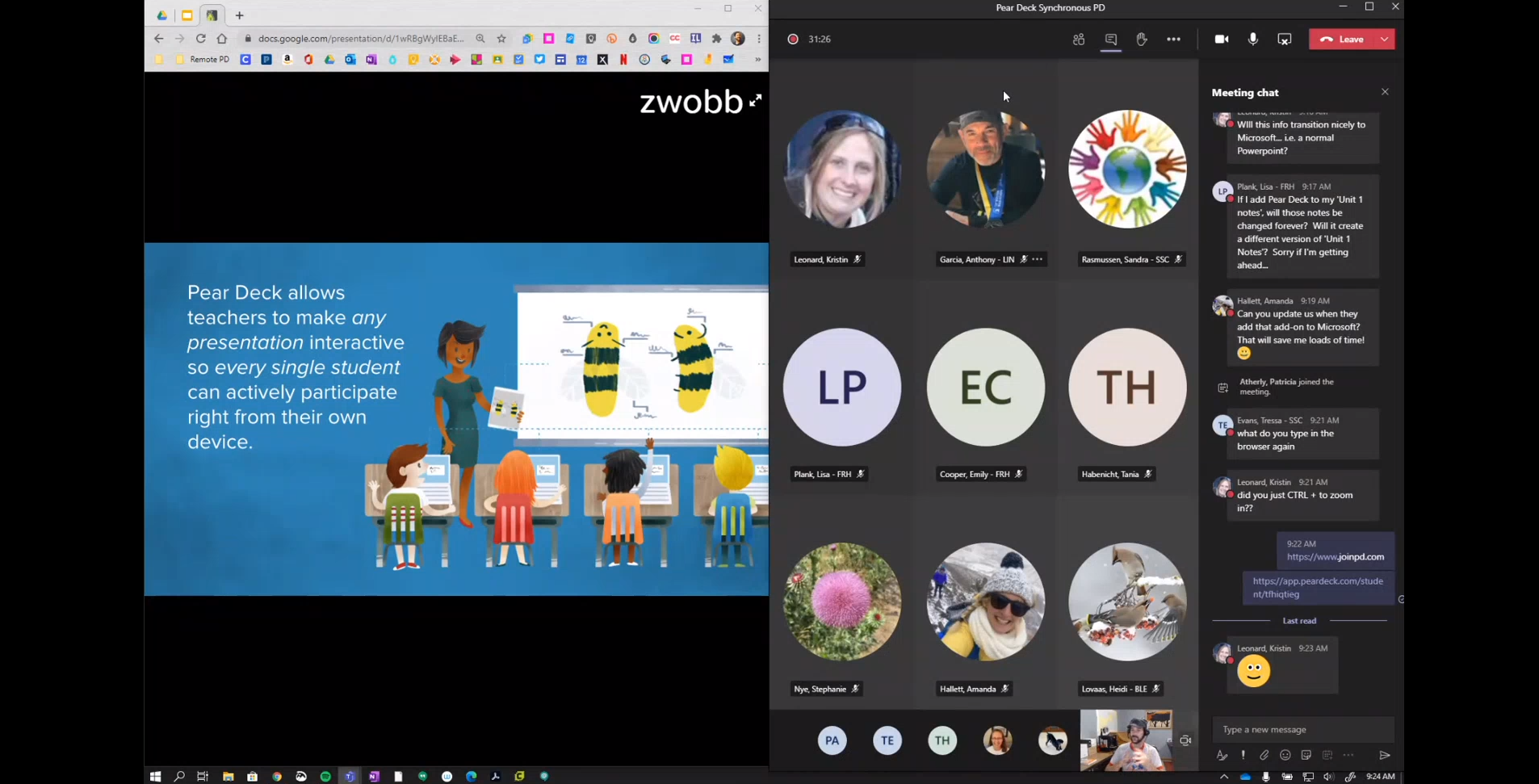
Task: Select Cooper, Emily EC avatar tile
Action: click(986, 387)
